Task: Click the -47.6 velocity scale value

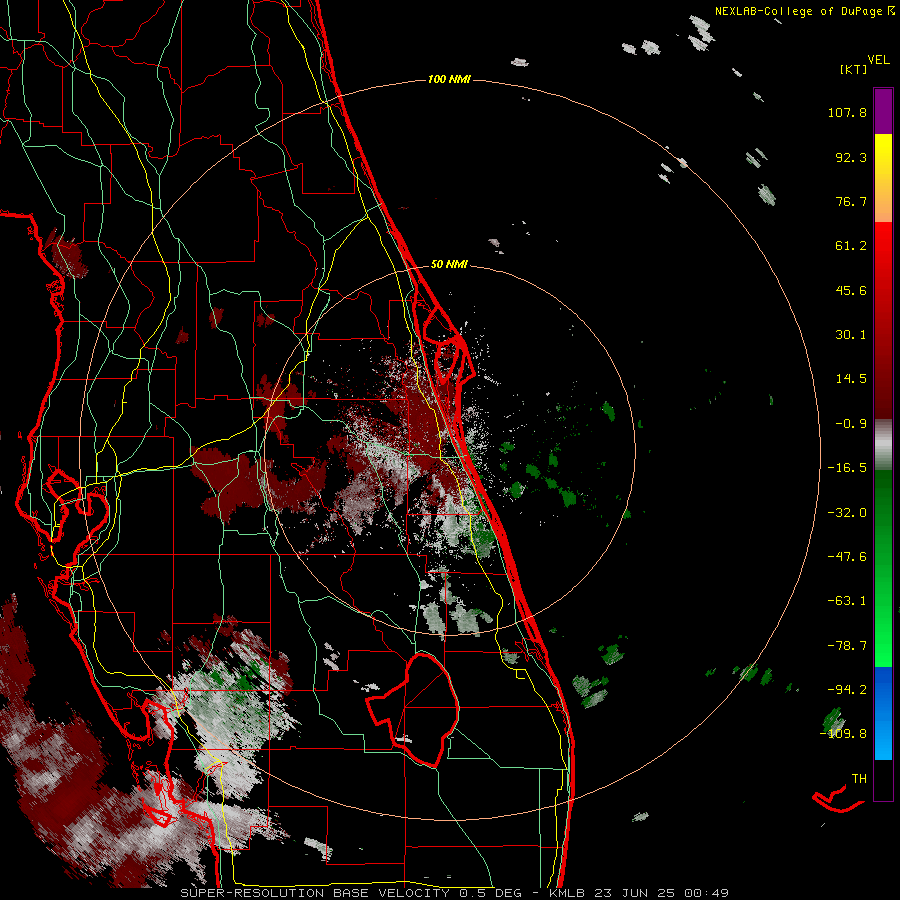Action: (x=847, y=557)
